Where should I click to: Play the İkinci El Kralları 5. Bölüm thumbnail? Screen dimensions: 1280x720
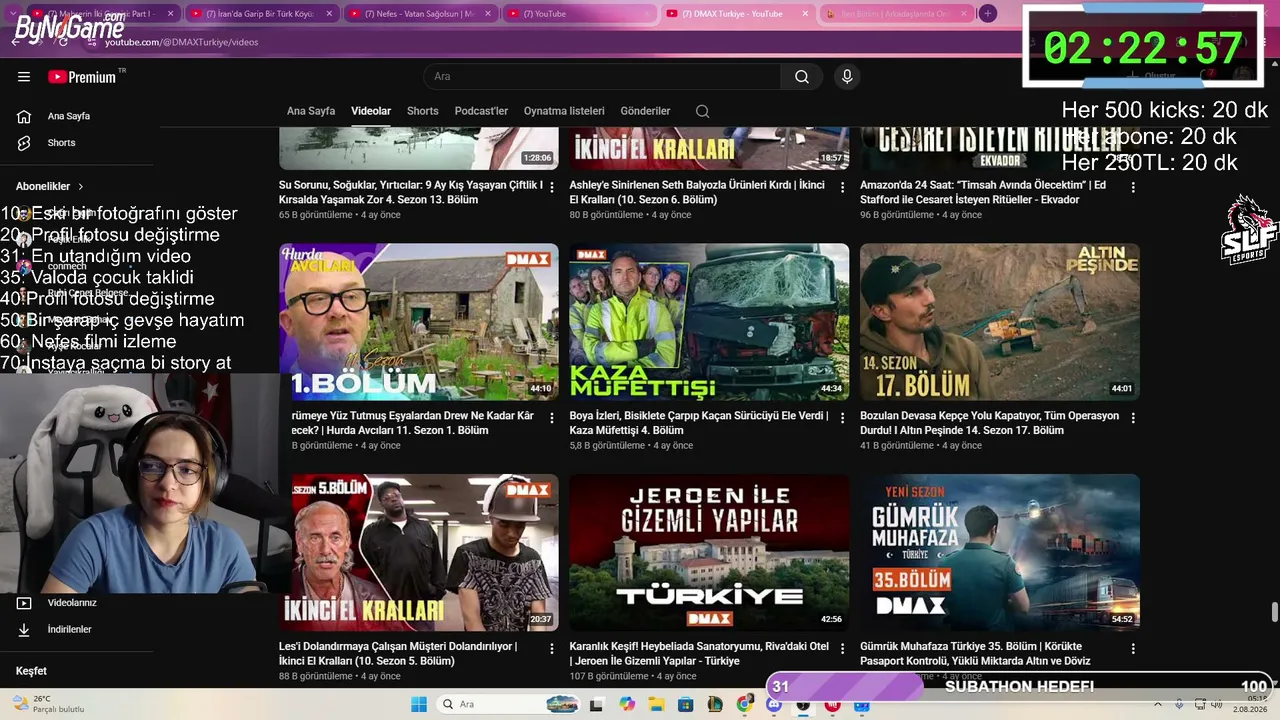point(419,553)
